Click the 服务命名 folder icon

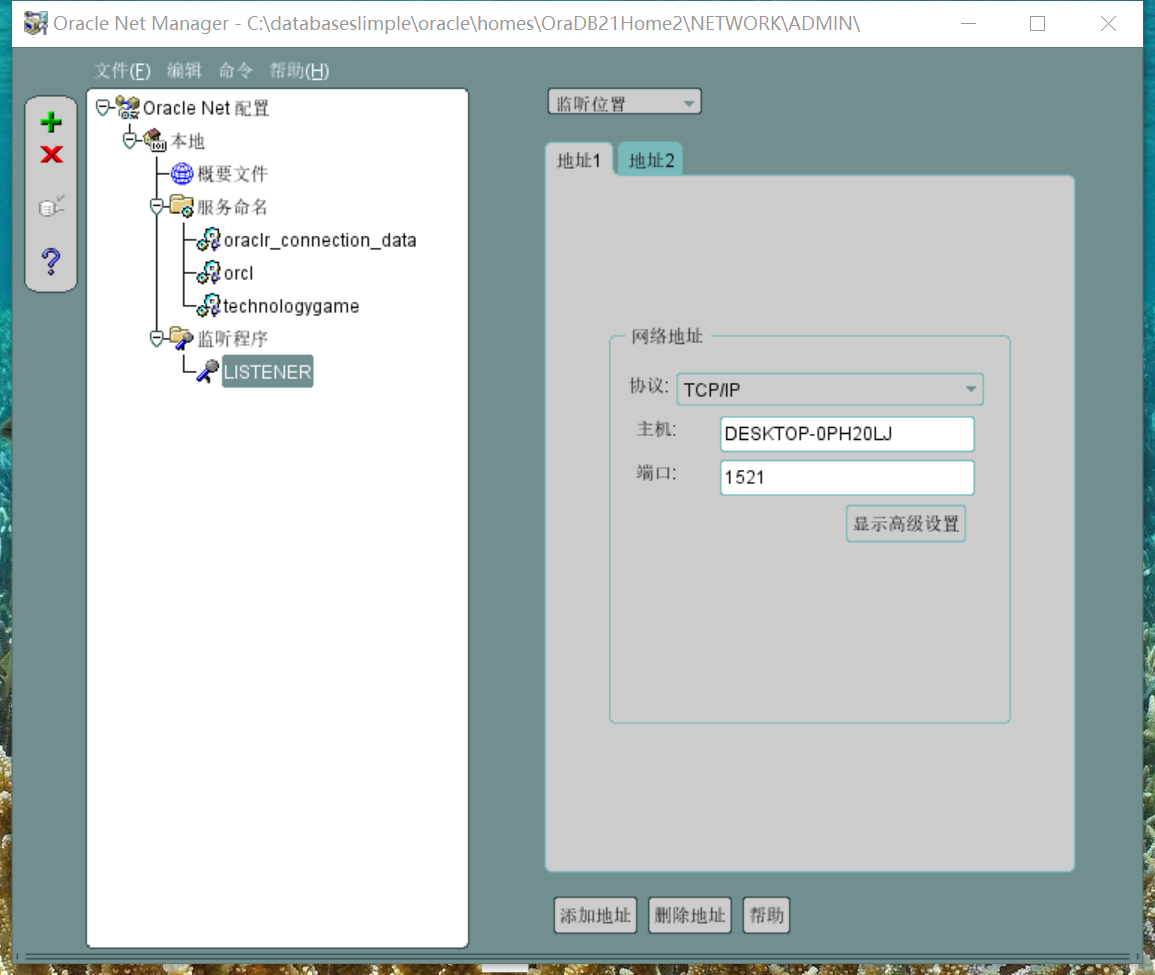(181, 205)
